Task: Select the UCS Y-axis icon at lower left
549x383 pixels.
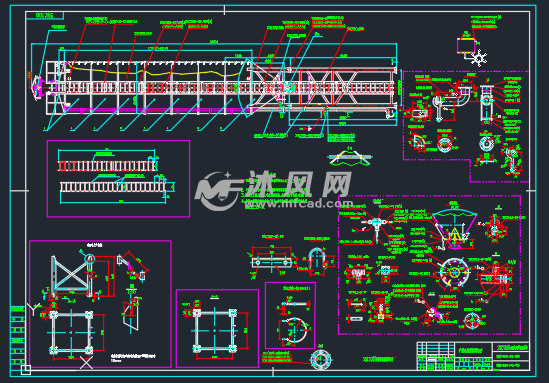Action: coord(34,308)
